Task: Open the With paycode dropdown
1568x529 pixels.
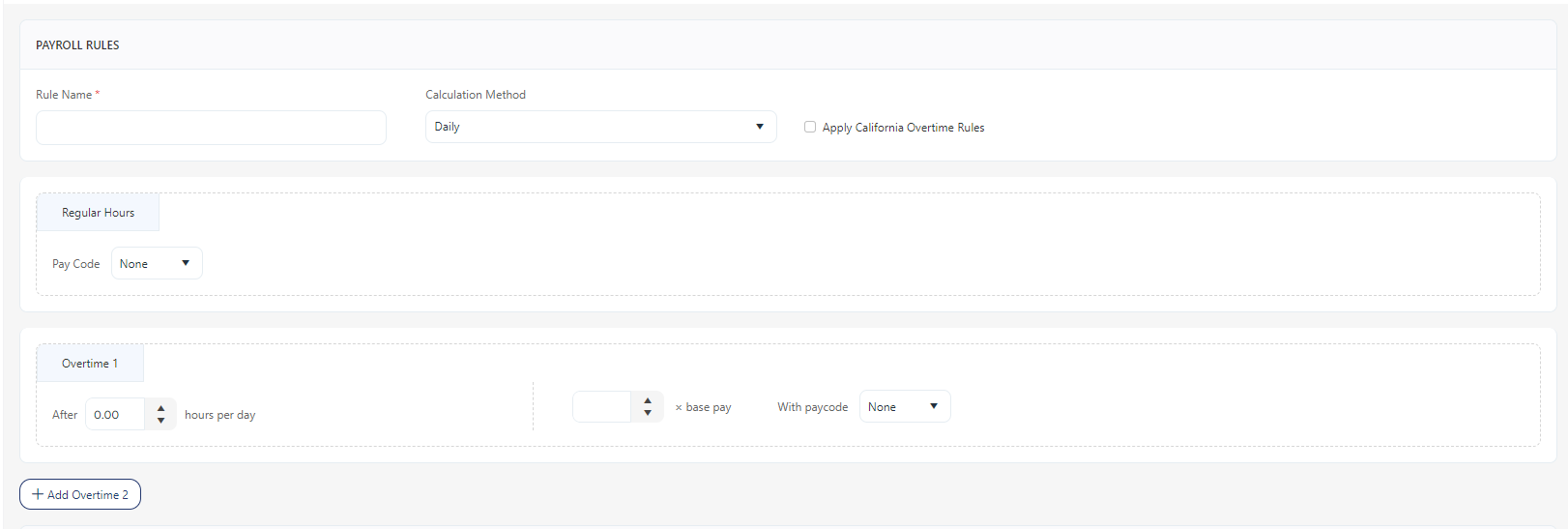Action: click(904, 407)
